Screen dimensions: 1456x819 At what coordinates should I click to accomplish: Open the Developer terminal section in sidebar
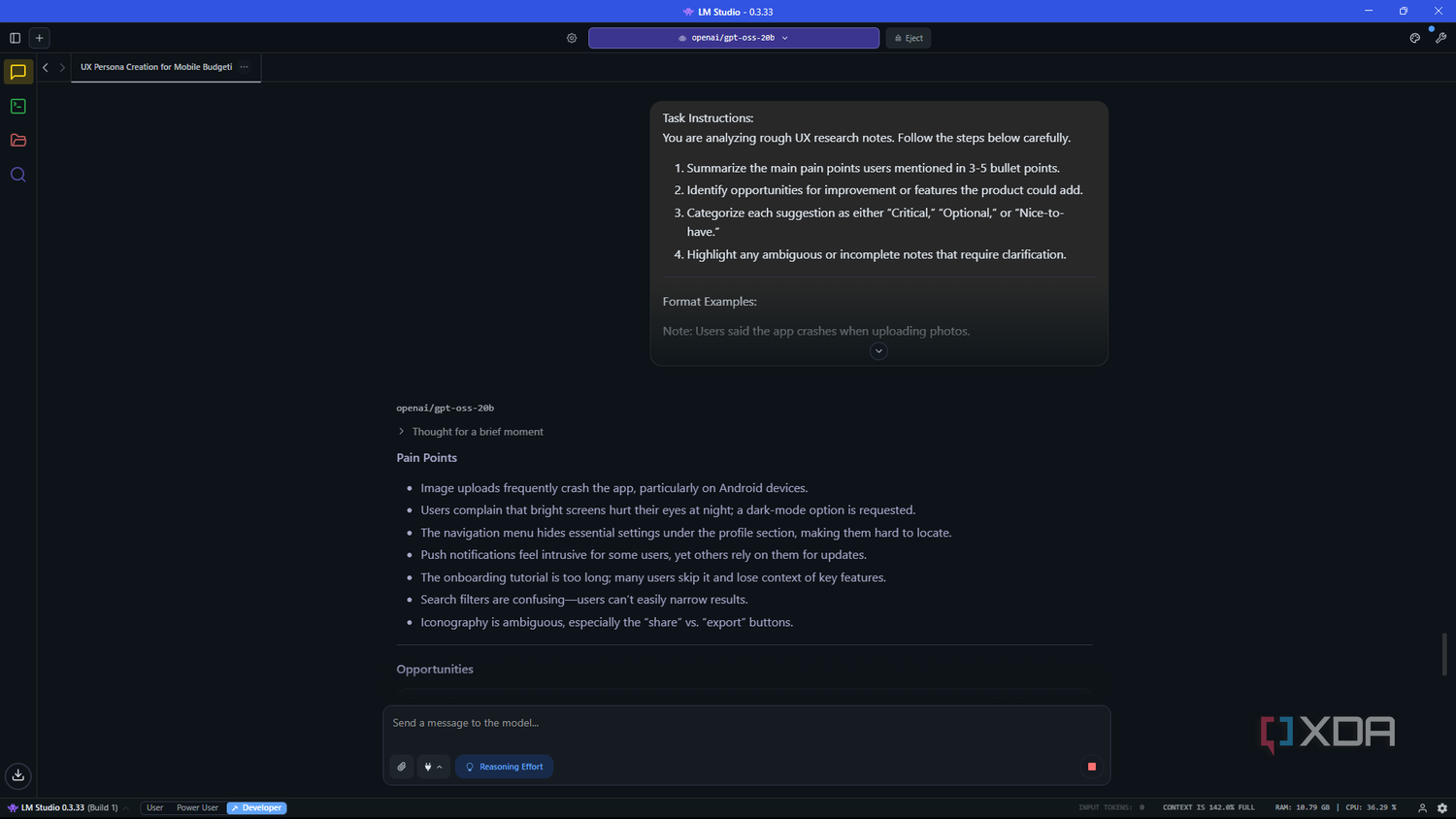coord(18,106)
